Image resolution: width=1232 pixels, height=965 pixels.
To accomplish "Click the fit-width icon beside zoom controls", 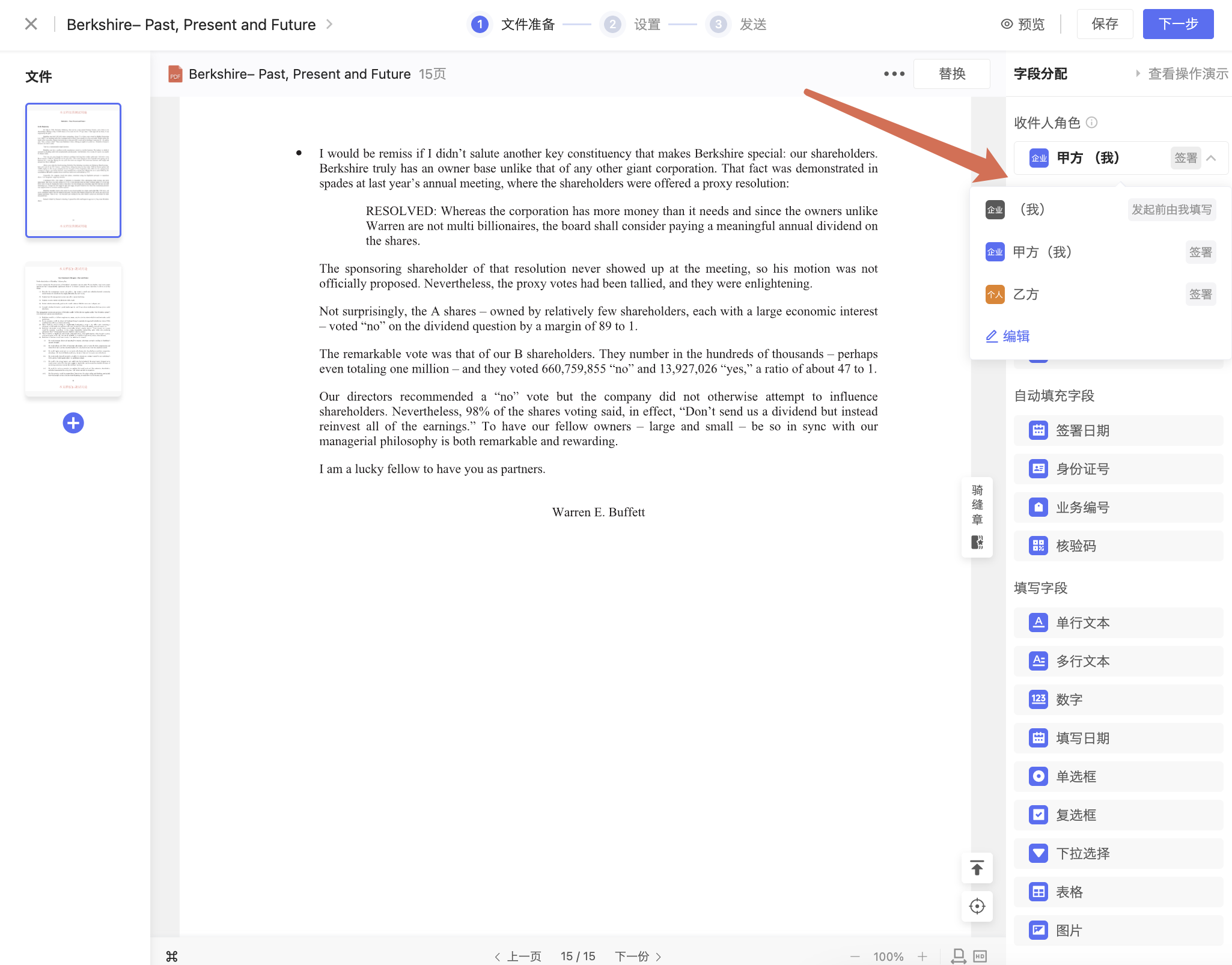I will (x=959, y=956).
